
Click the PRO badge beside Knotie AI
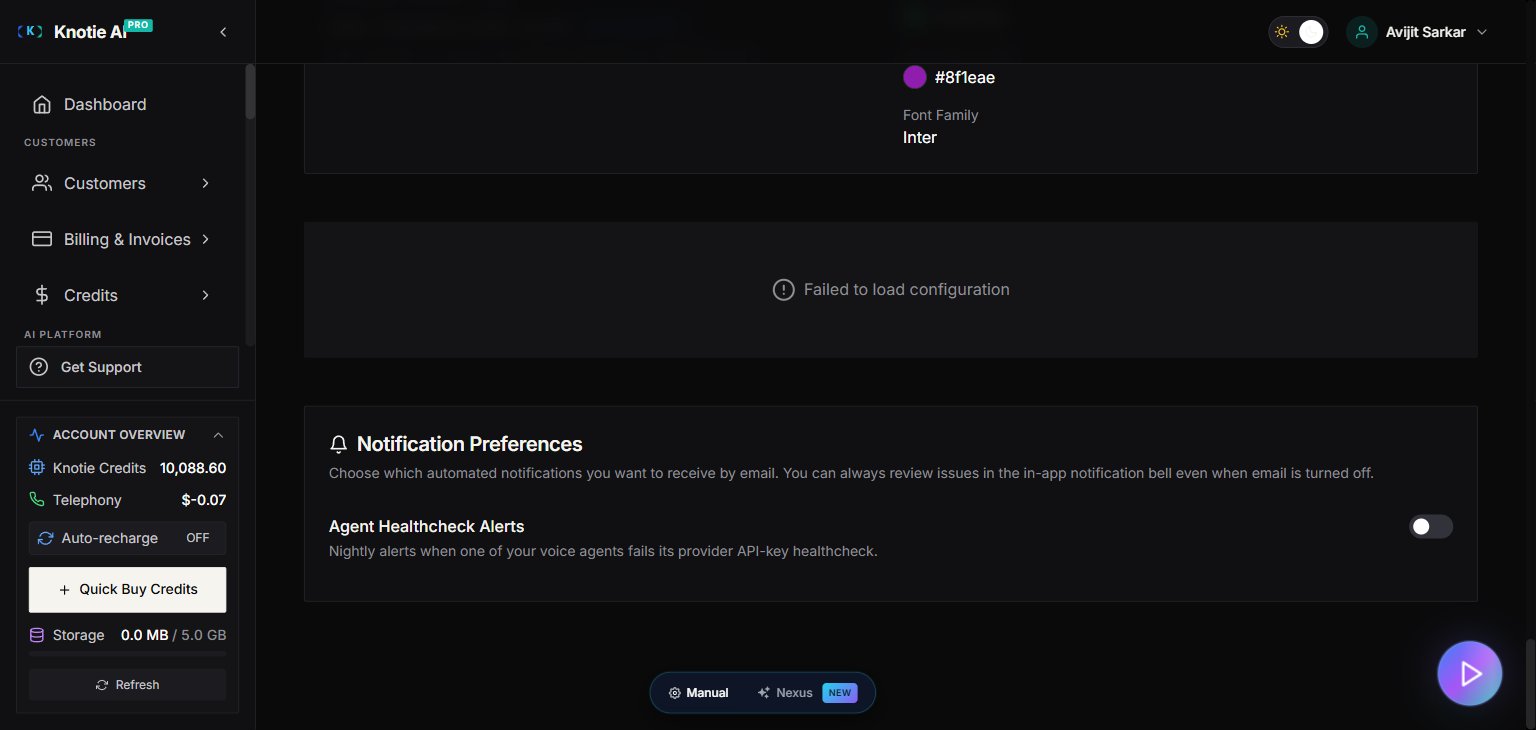[139, 26]
